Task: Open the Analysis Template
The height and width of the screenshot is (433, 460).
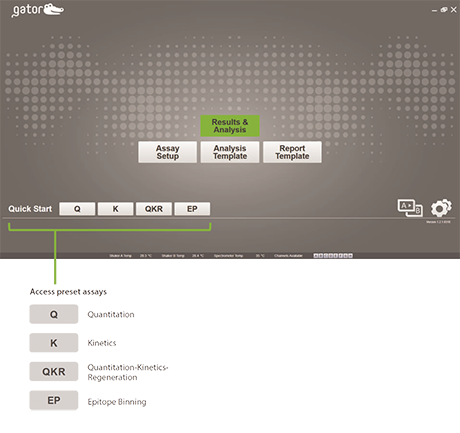Action: (x=230, y=152)
